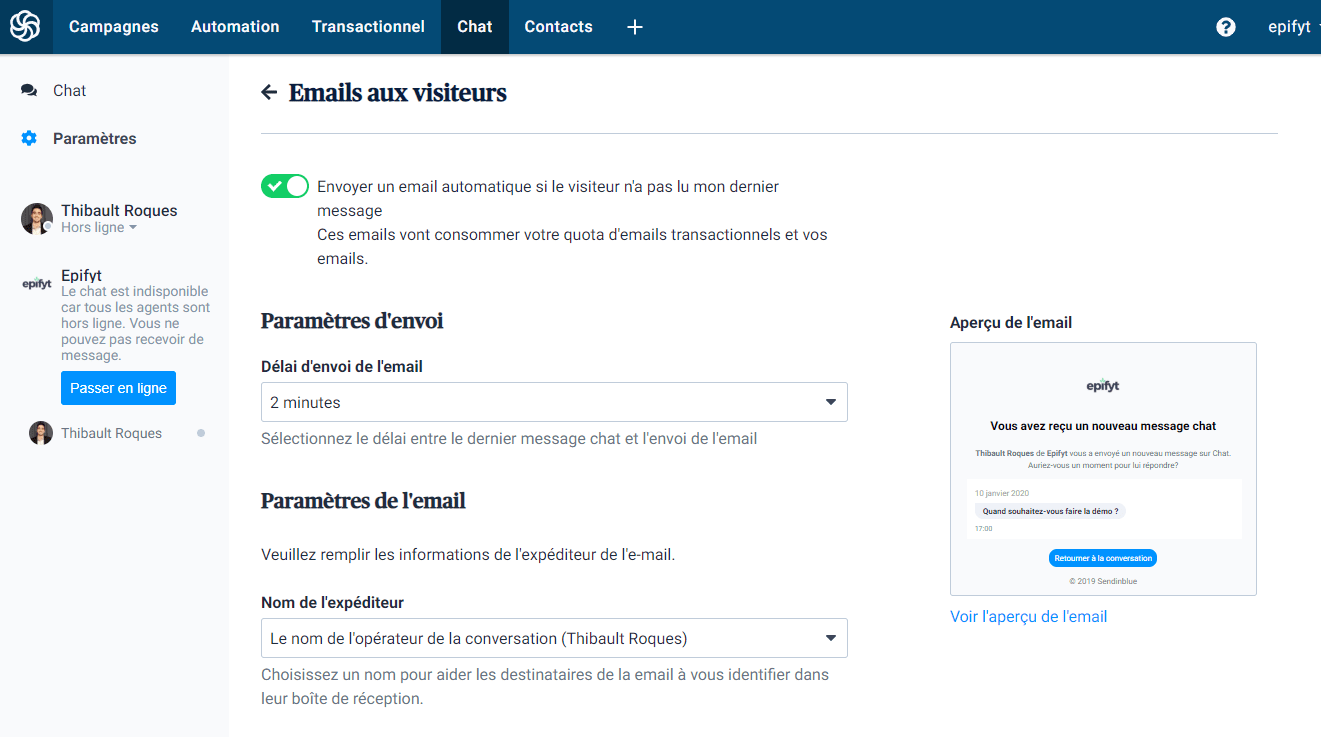
Task: Open the Hors ligne status dropdown
Action: (99, 228)
